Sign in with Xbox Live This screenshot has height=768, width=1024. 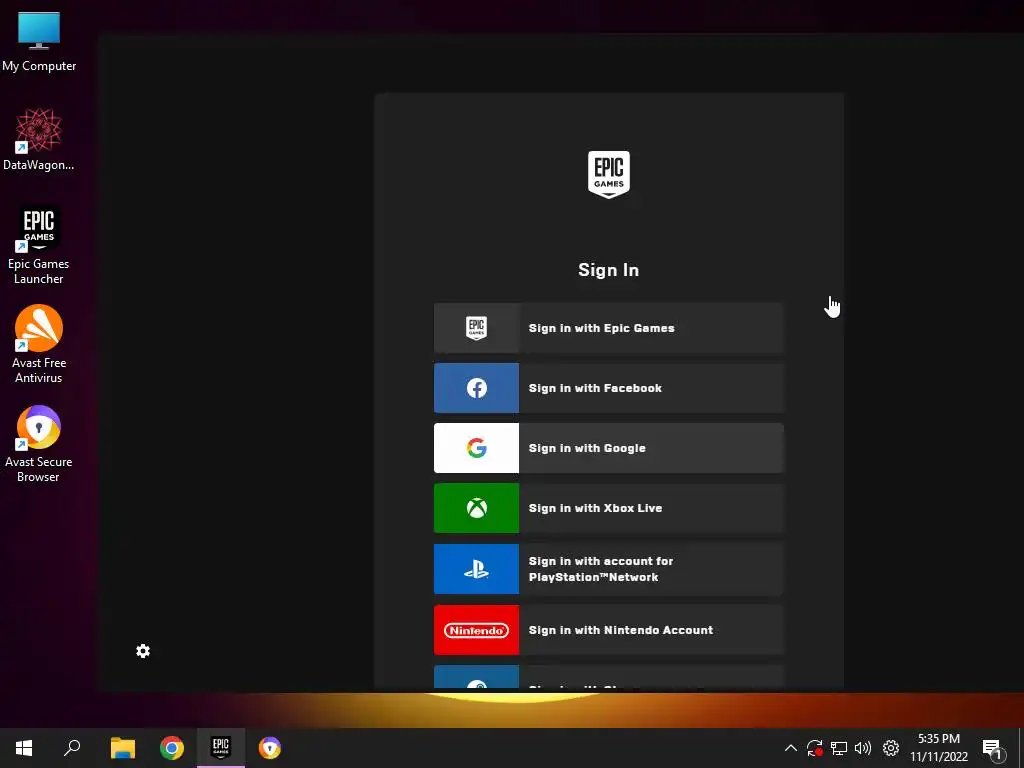609,508
